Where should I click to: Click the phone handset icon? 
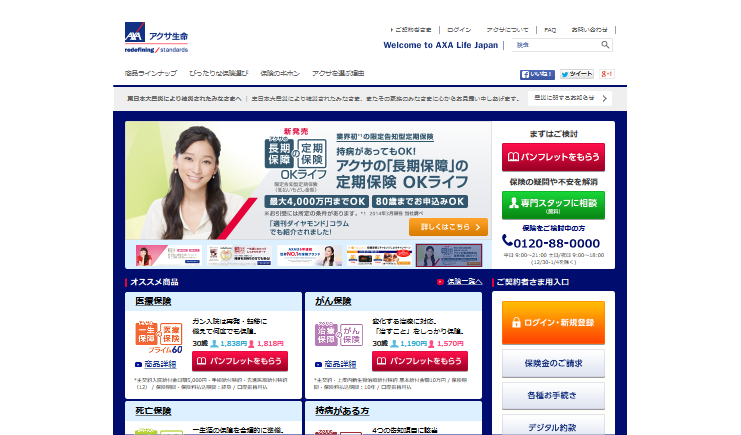point(507,241)
